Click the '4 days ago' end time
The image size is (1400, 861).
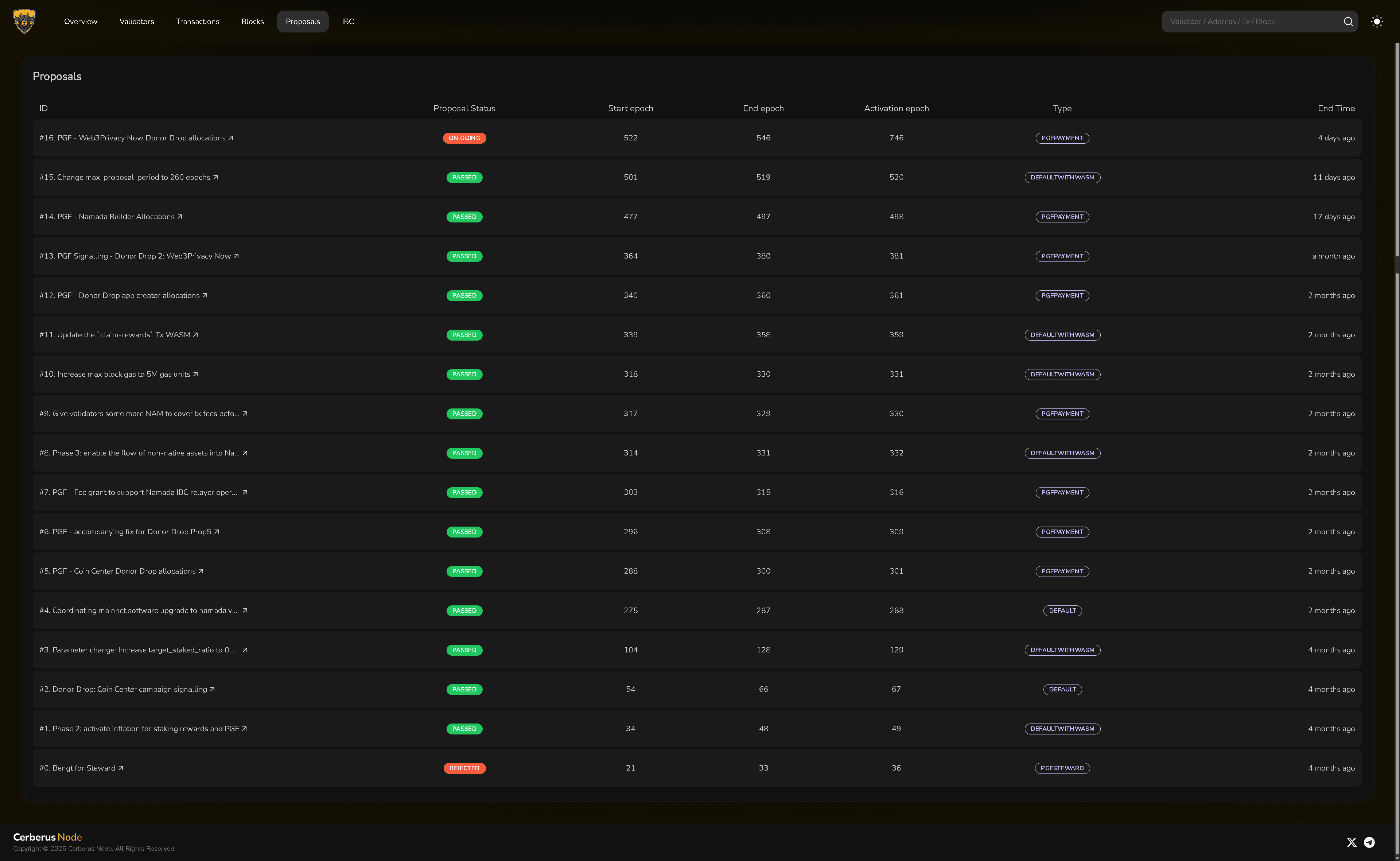click(1336, 138)
